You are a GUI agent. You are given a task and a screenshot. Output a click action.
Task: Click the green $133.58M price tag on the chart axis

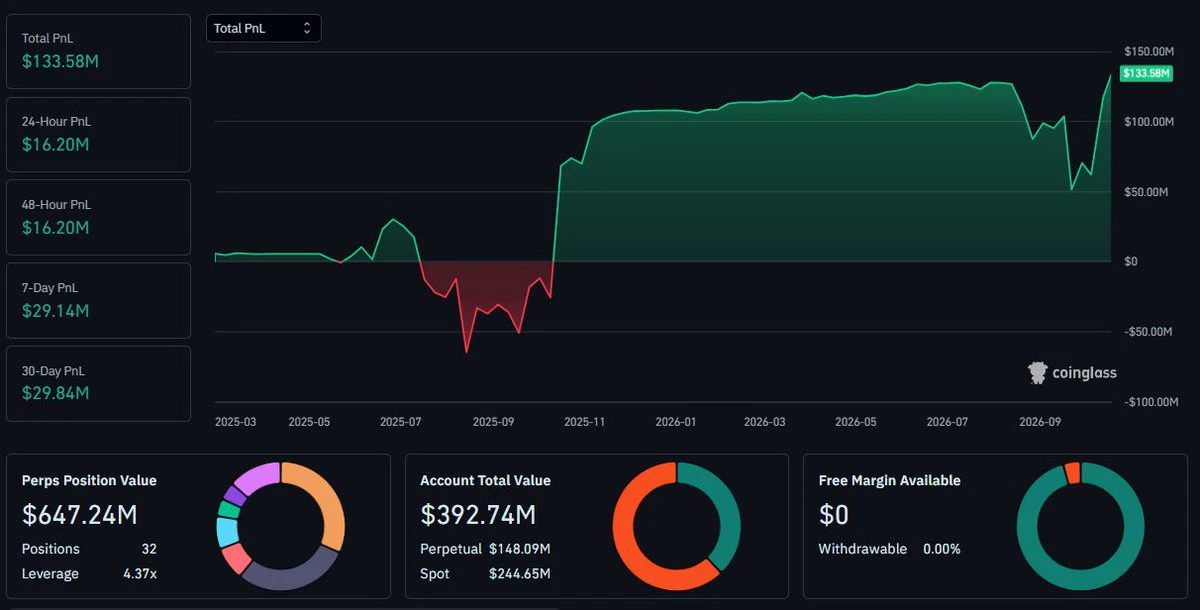click(1147, 73)
